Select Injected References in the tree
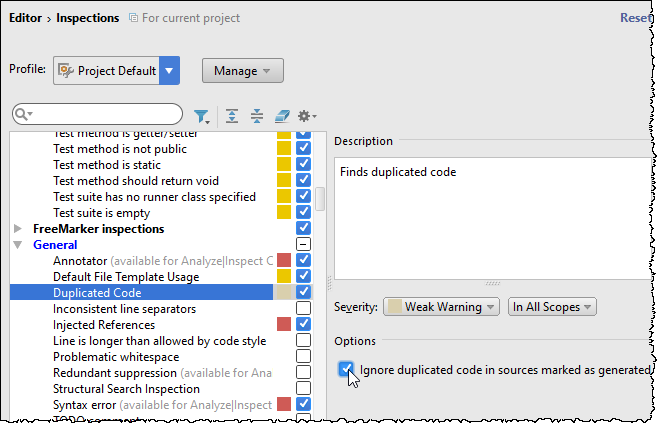The width and height of the screenshot is (657, 426). 104,325
